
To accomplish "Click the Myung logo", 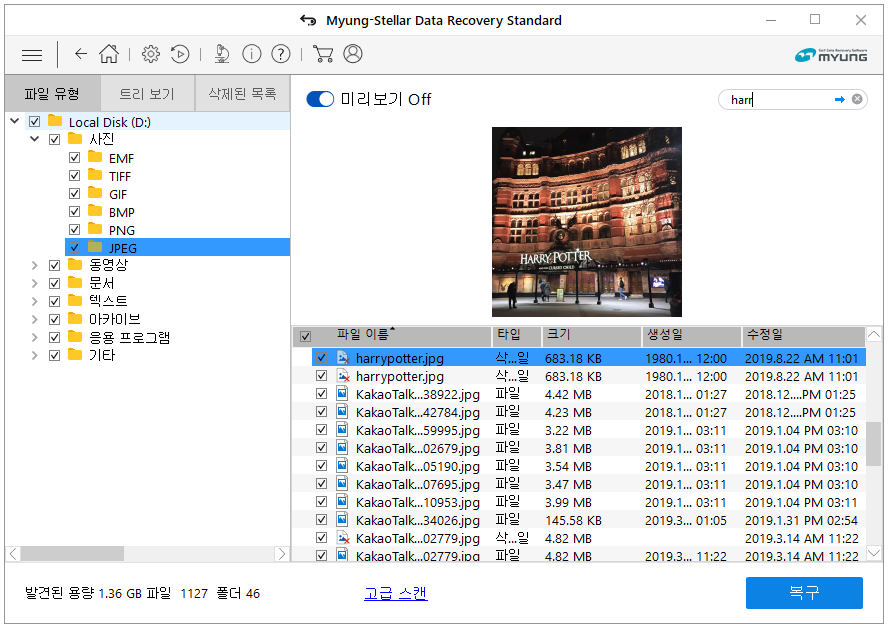I will (831, 55).
